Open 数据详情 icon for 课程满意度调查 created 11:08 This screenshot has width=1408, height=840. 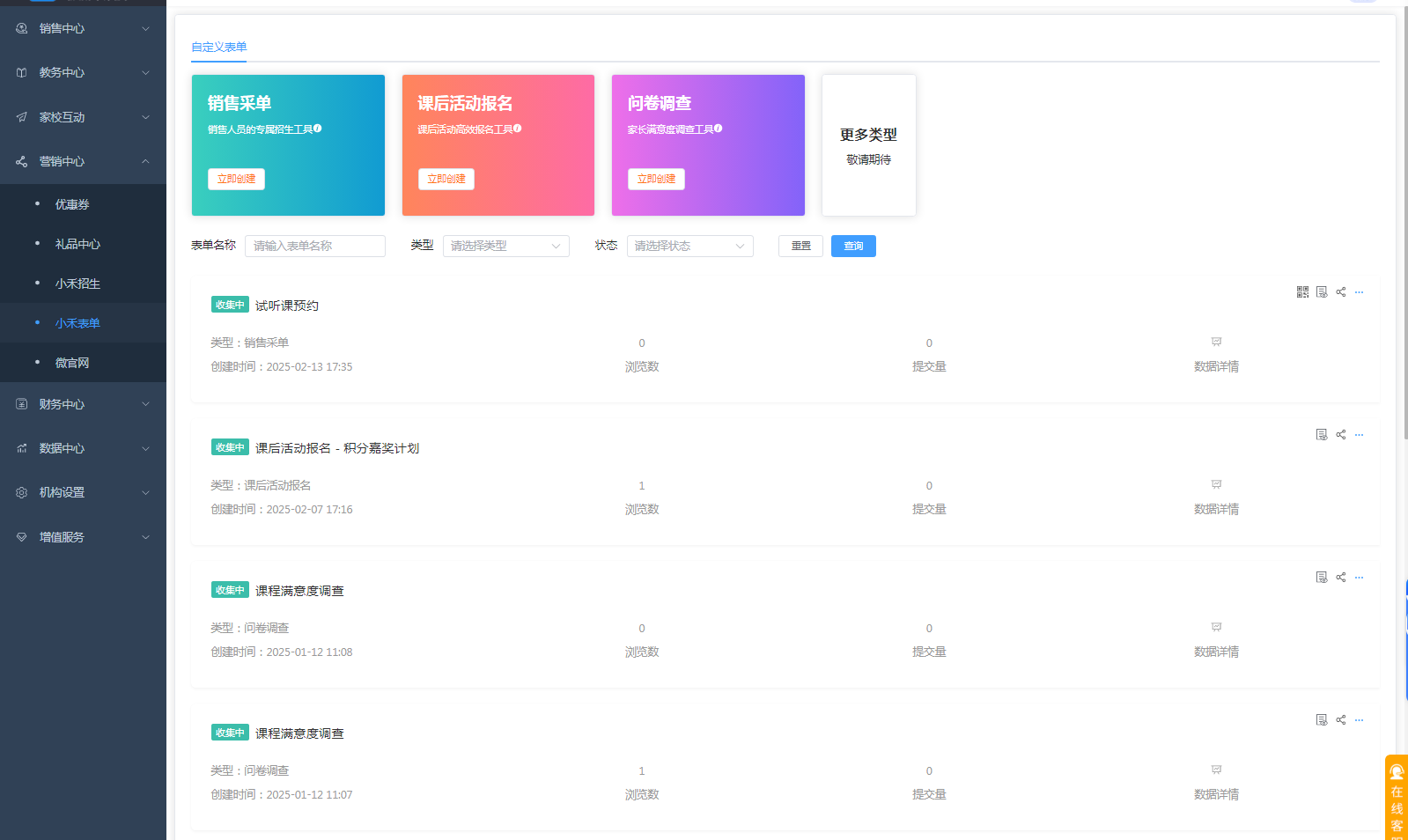pos(1216,627)
